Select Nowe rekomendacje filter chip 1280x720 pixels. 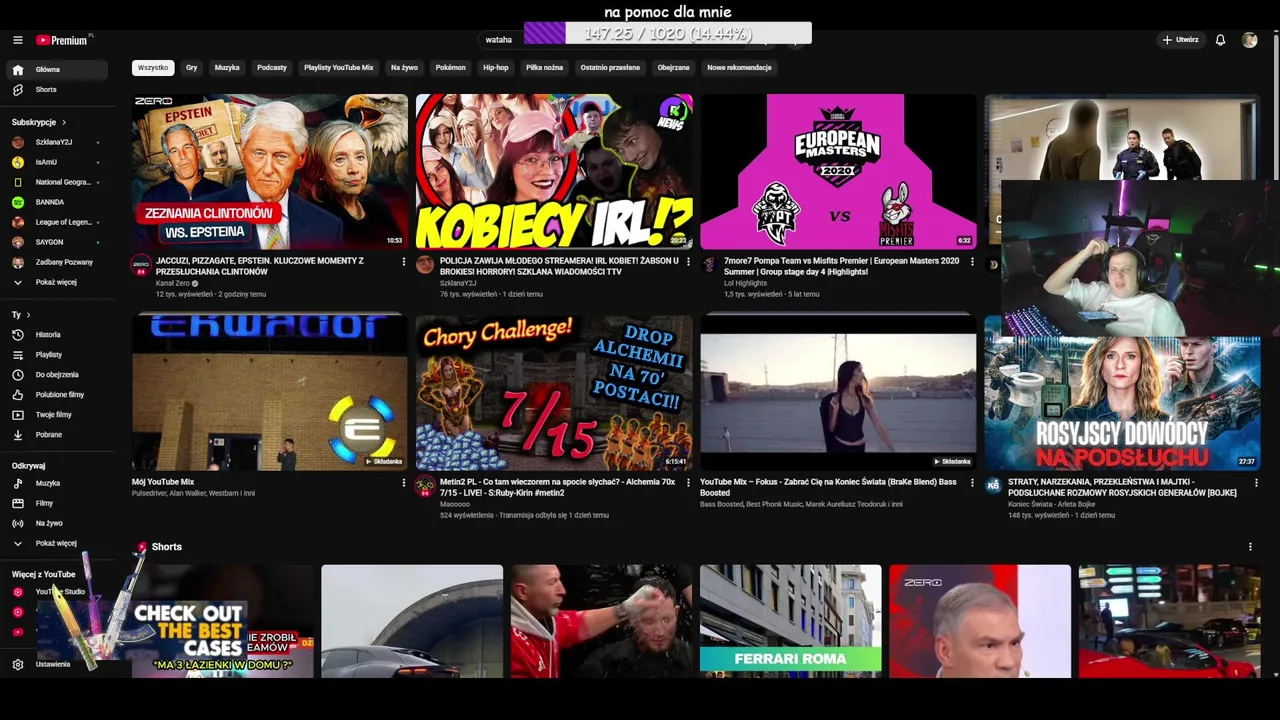(x=739, y=68)
